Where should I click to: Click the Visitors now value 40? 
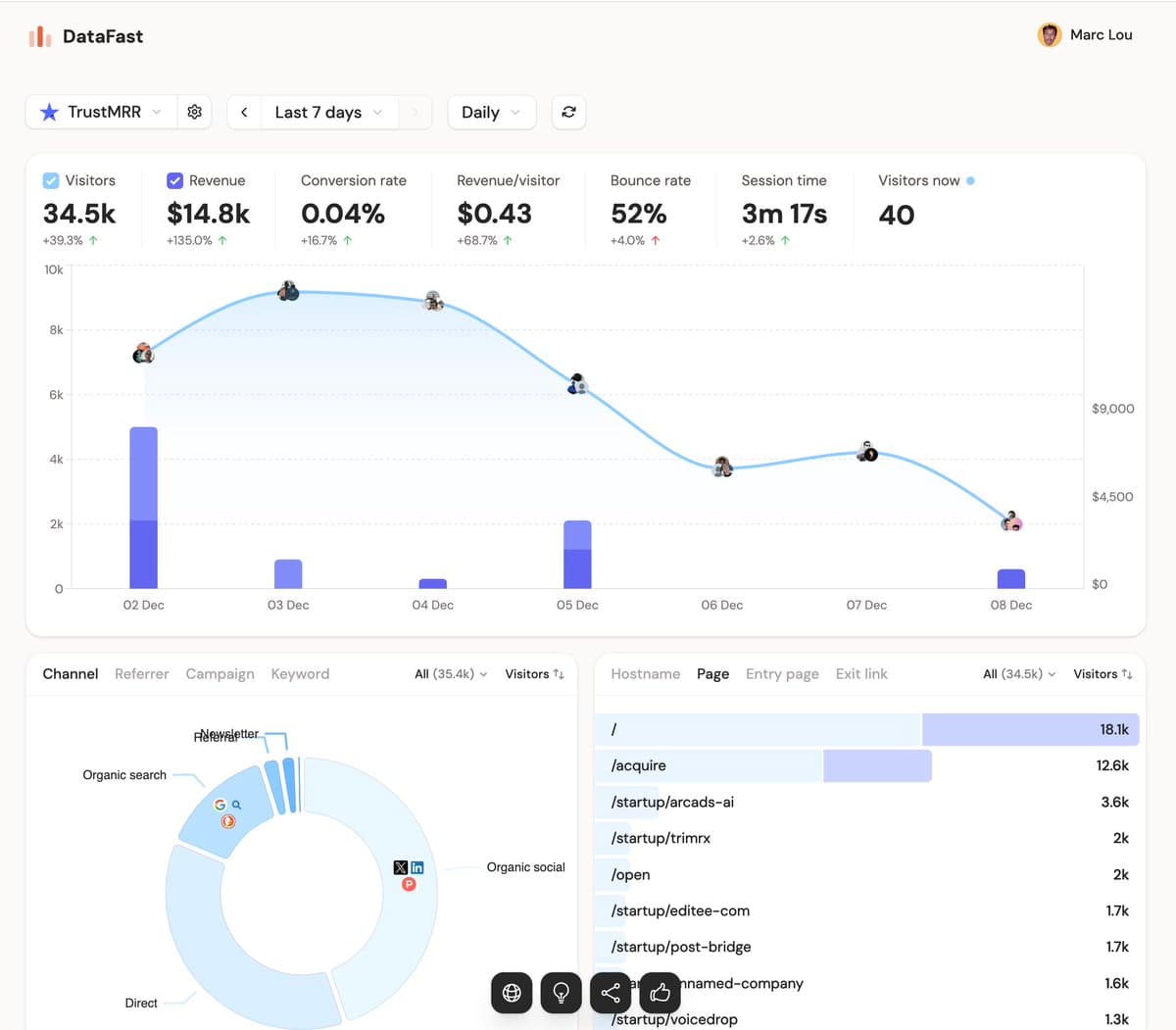[x=897, y=215]
